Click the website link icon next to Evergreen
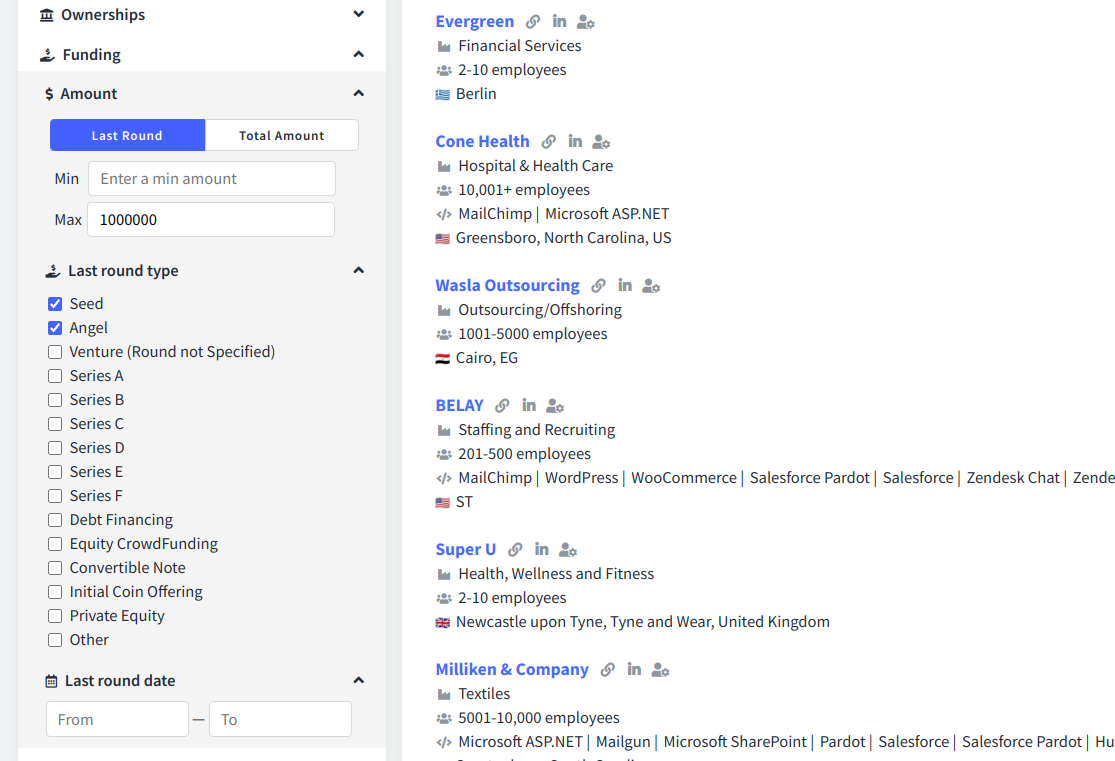The image size is (1115, 761). 531,21
